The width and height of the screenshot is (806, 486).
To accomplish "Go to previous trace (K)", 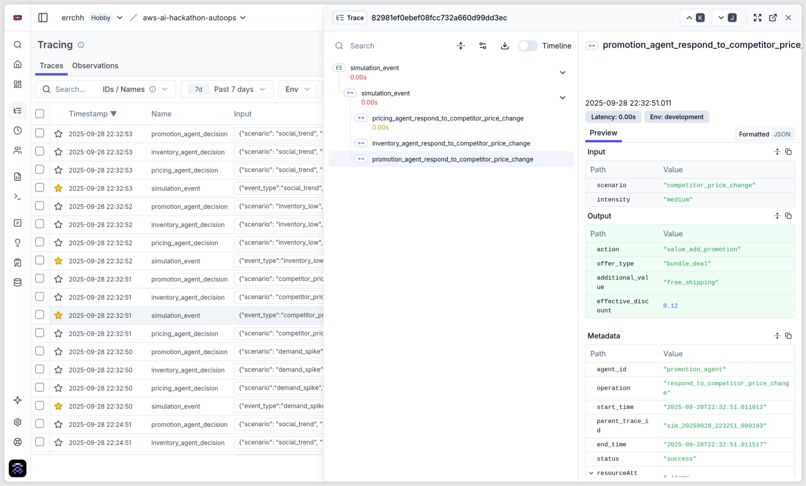I will (x=694, y=17).
